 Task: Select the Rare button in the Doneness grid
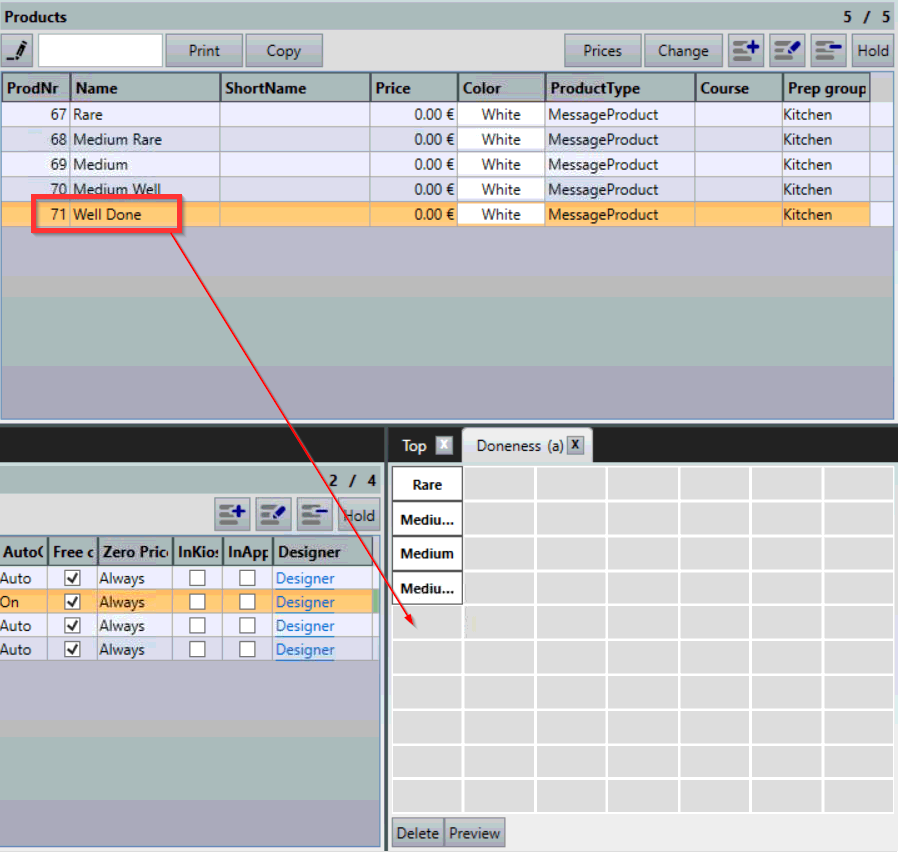(x=427, y=484)
